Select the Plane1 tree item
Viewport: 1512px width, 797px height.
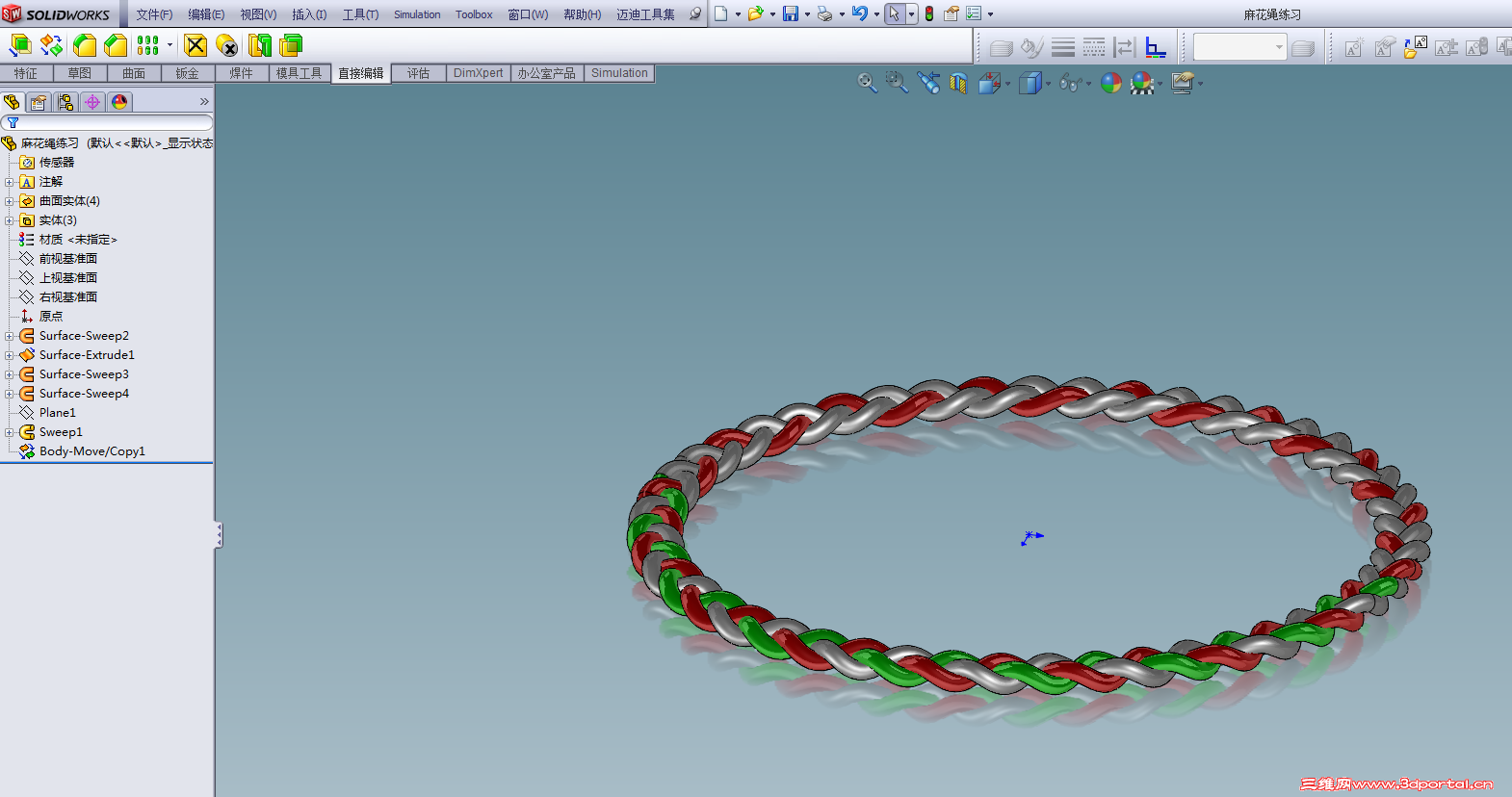(x=58, y=413)
